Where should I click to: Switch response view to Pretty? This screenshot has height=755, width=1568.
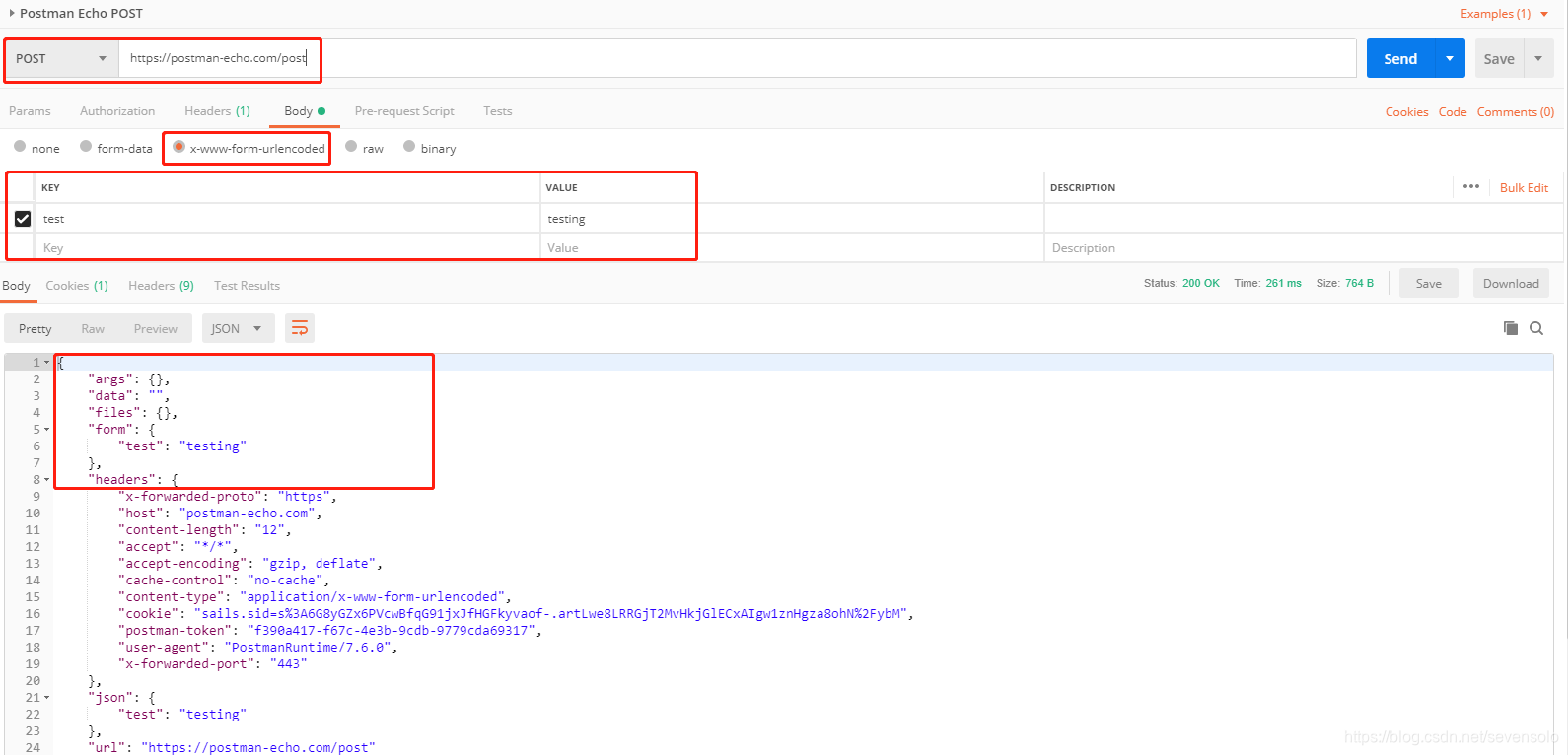pos(35,328)
